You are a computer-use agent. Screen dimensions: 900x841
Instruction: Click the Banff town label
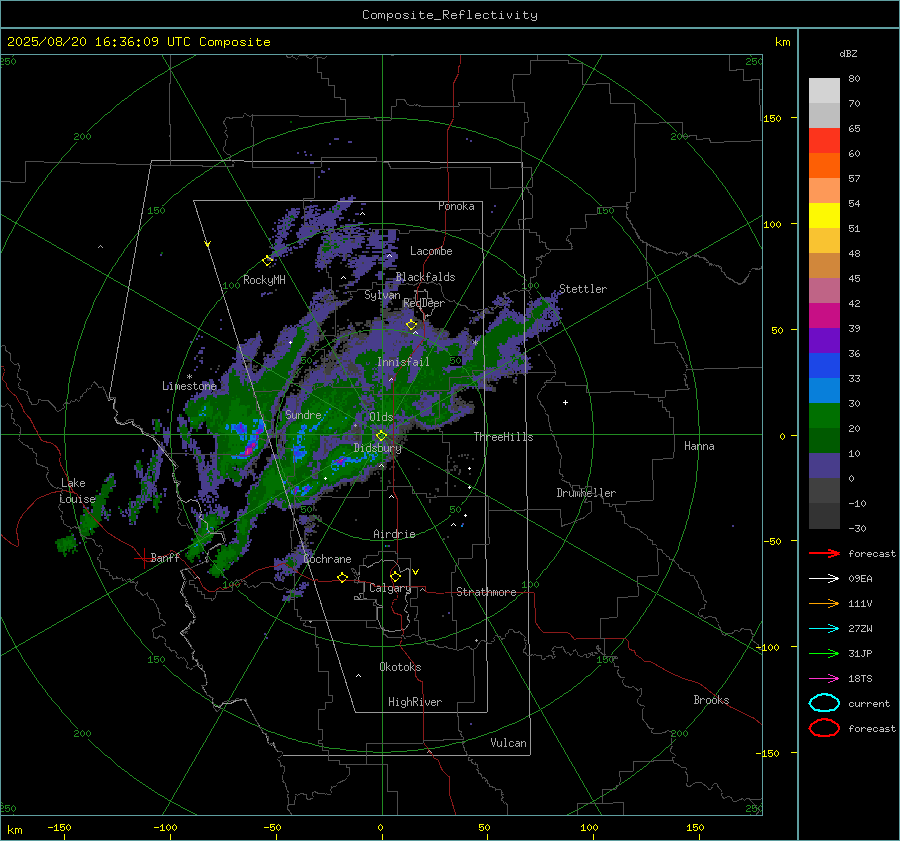tap(165, 558)
